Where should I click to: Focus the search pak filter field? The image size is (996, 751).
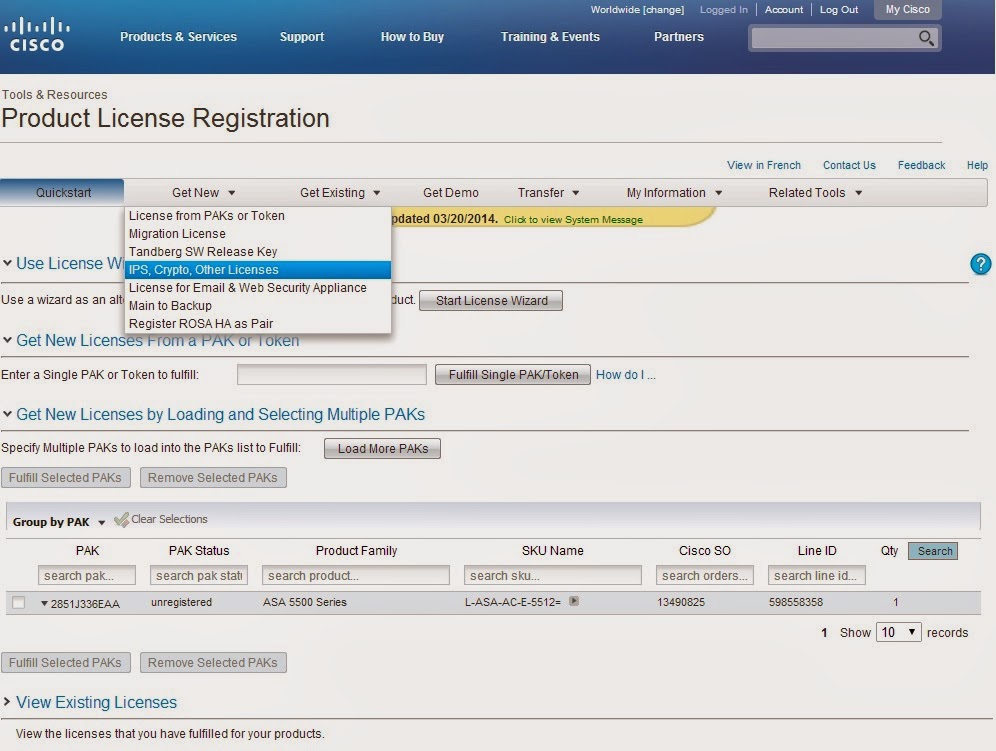[x=86, y=576]
